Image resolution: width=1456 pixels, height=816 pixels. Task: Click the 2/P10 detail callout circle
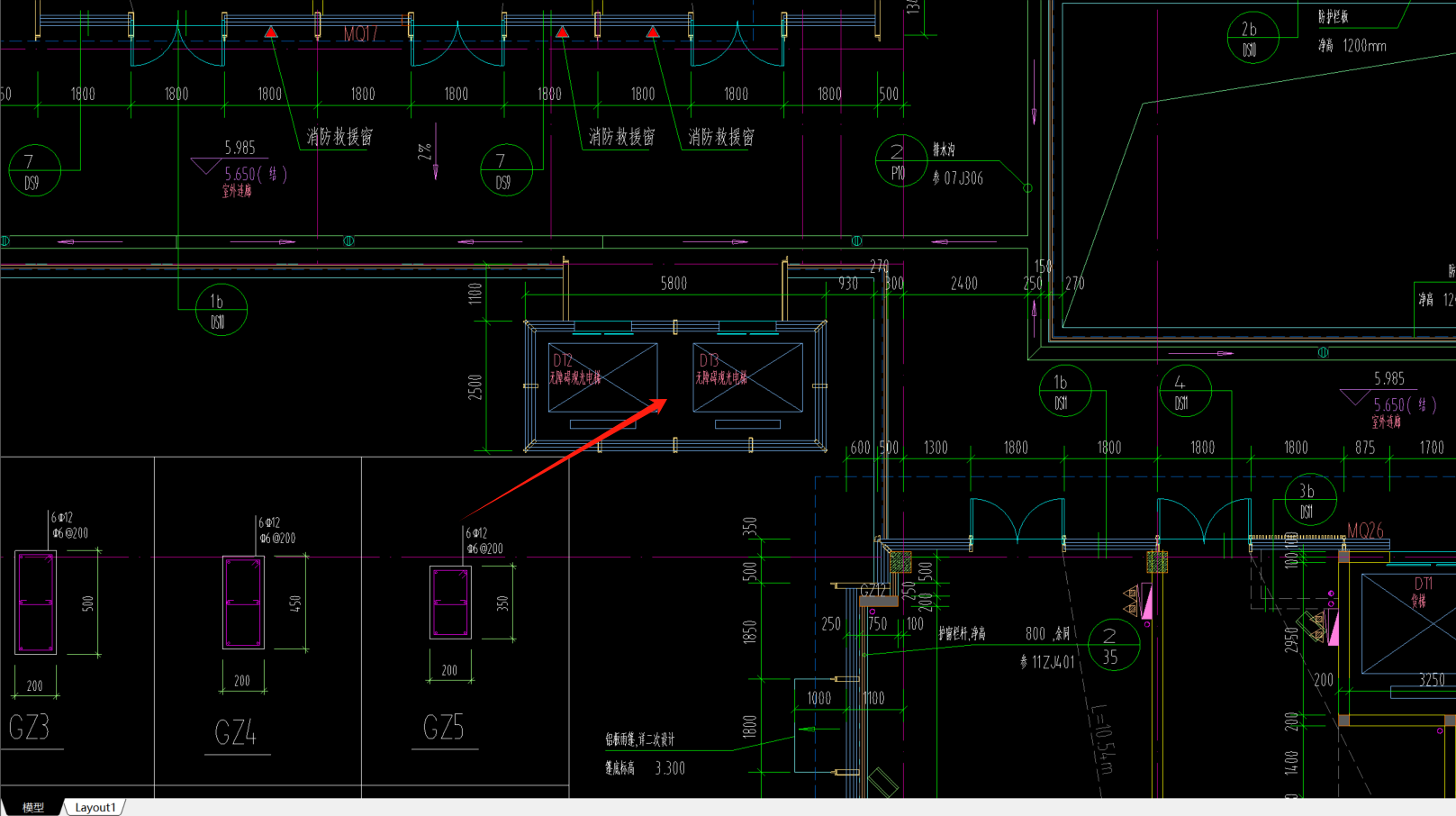pyautogui.click(x=900, y=161)
